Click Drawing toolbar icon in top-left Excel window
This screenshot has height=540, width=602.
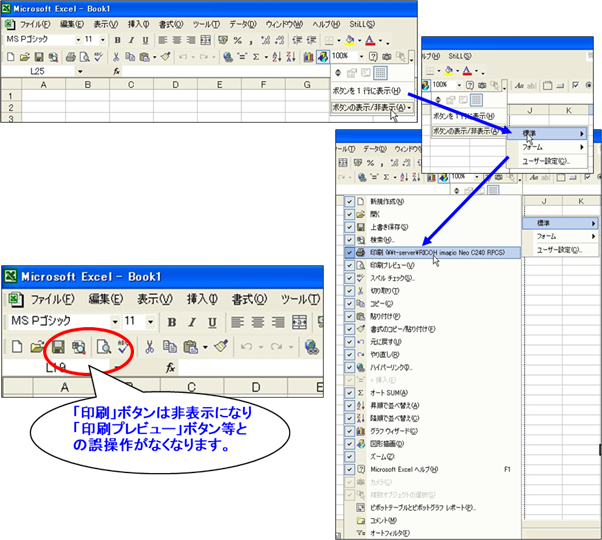[322, 57]
